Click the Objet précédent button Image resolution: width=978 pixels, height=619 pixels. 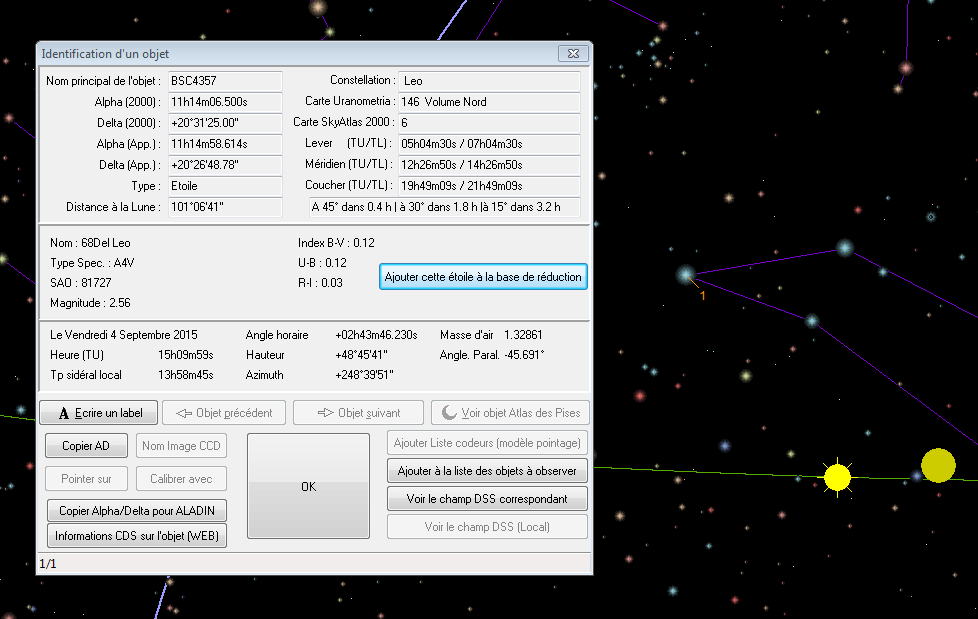pos(224,413)
